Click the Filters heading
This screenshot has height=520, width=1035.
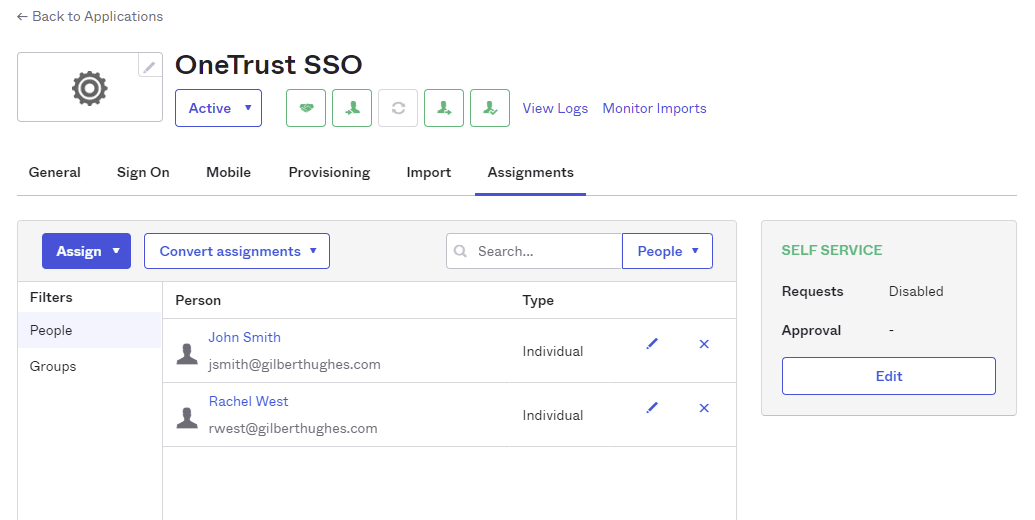(51, 297)
